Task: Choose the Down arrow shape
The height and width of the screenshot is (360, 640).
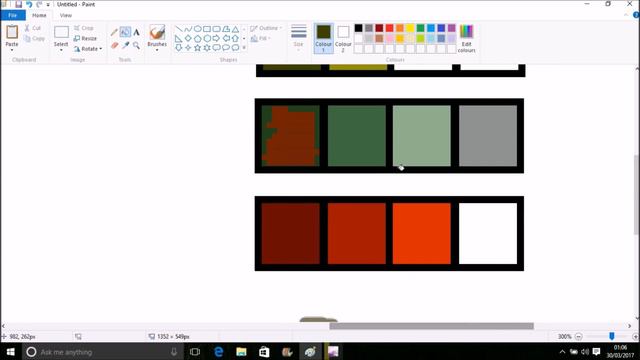Action: [178, 48]
